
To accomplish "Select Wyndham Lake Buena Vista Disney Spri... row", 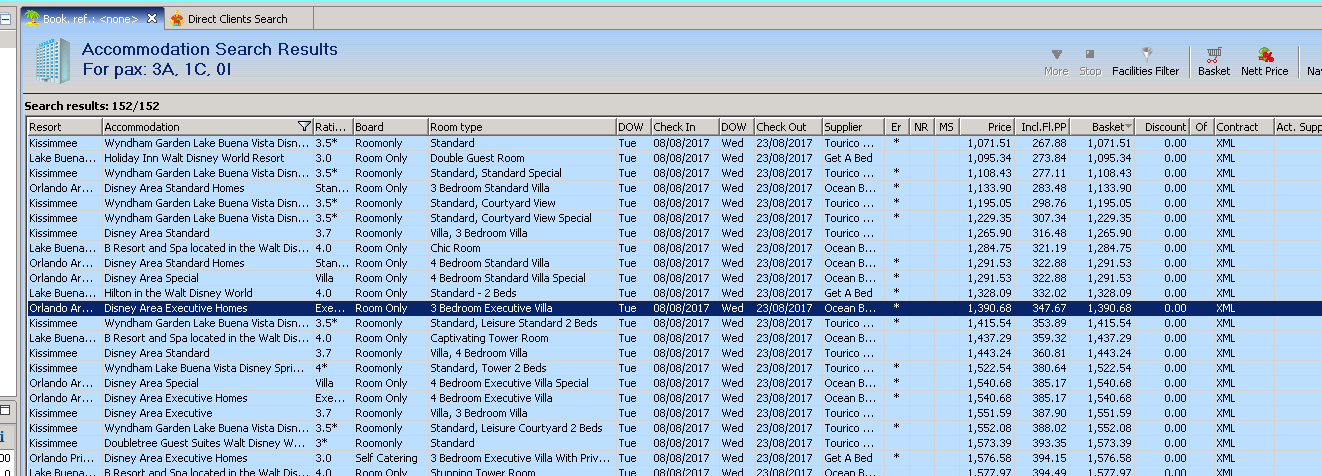I will coord(674,368).
